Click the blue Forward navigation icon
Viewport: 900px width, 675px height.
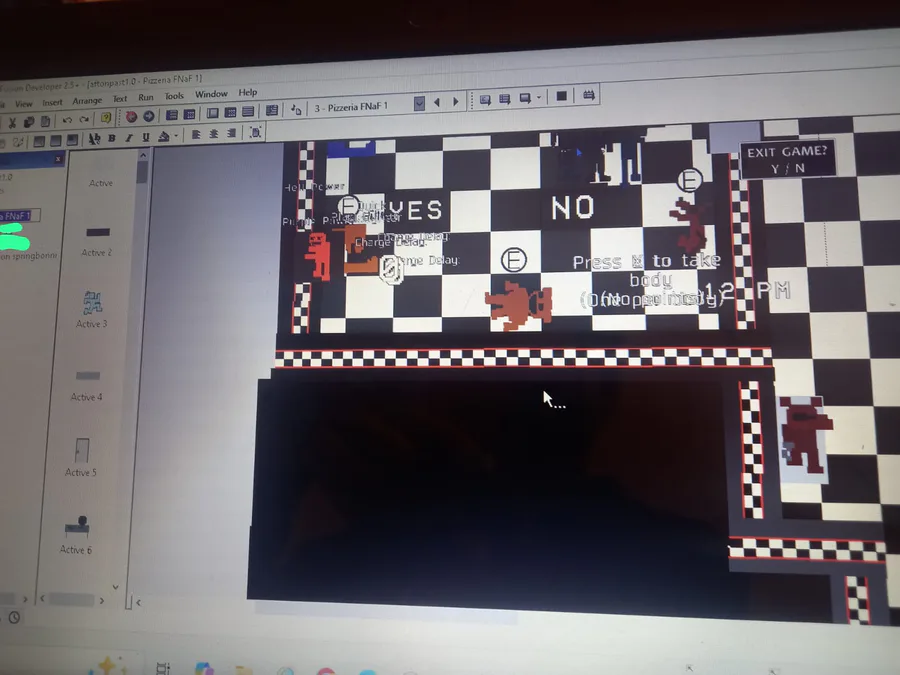(x=149, y=116)
